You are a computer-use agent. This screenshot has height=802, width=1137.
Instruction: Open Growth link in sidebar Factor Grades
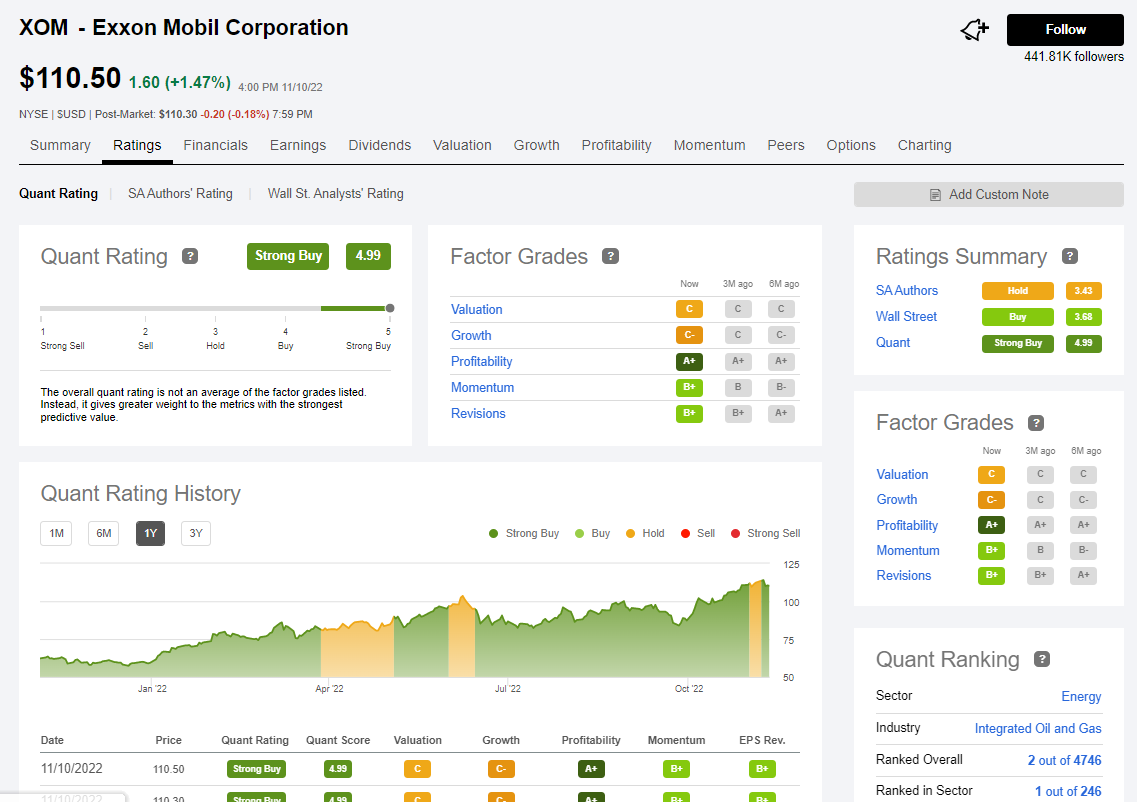[897, 500]
